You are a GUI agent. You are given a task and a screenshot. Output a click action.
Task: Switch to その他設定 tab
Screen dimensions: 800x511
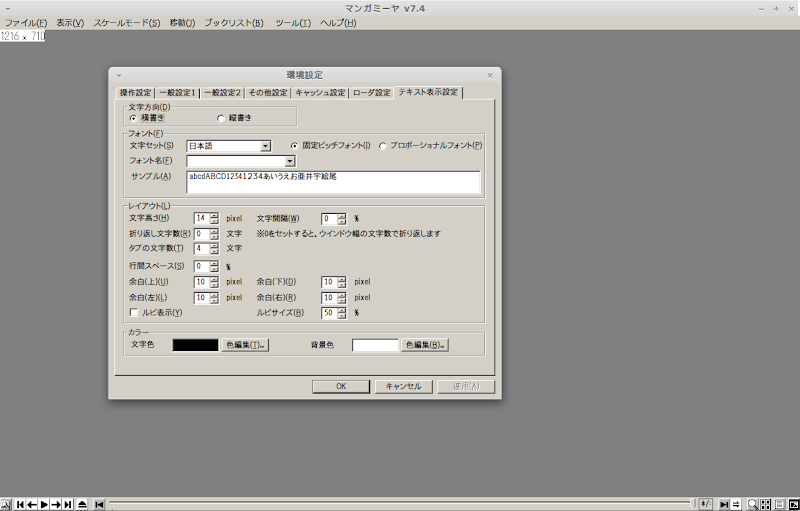tap(268, 93)
